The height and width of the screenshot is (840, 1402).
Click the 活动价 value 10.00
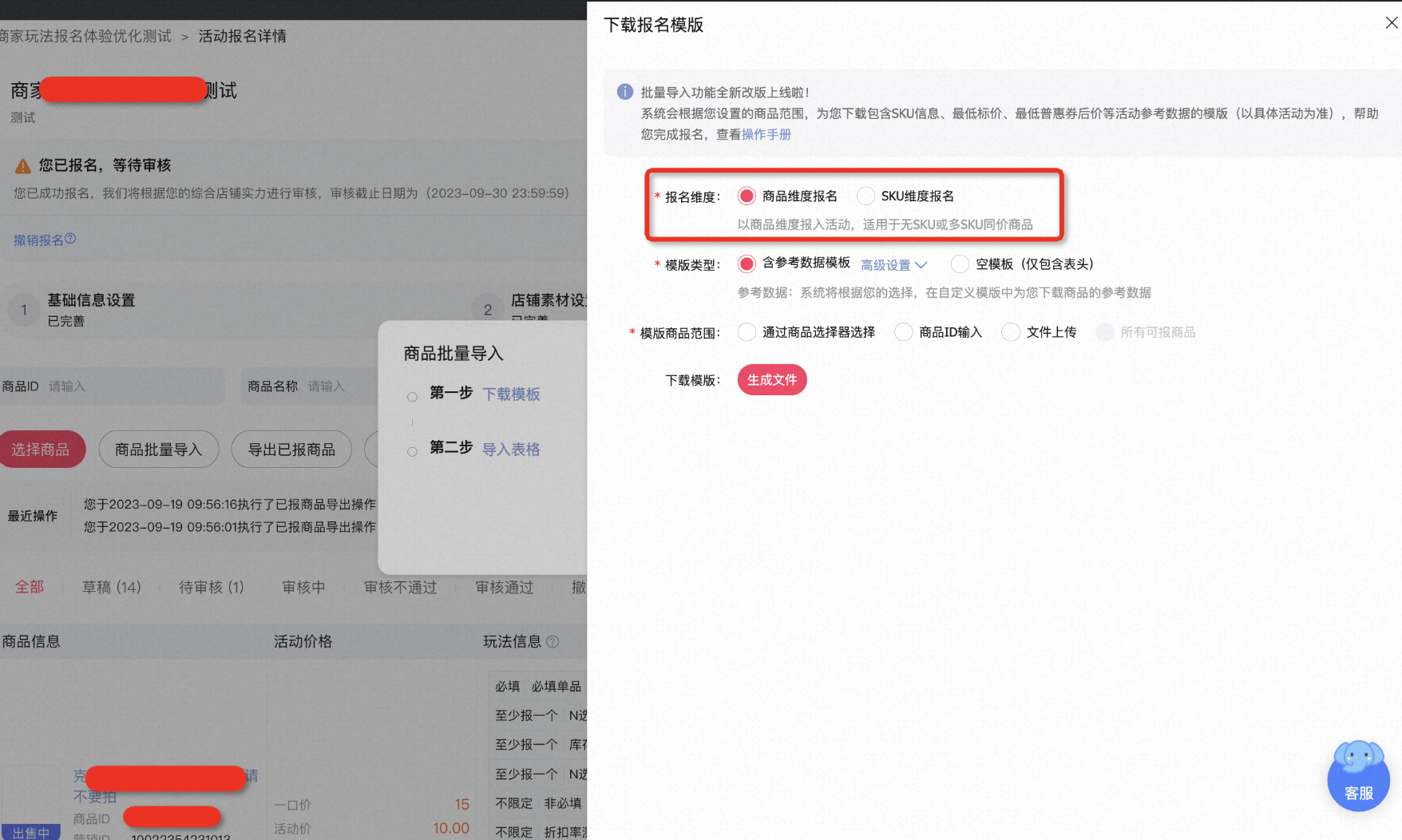[451, 828]
